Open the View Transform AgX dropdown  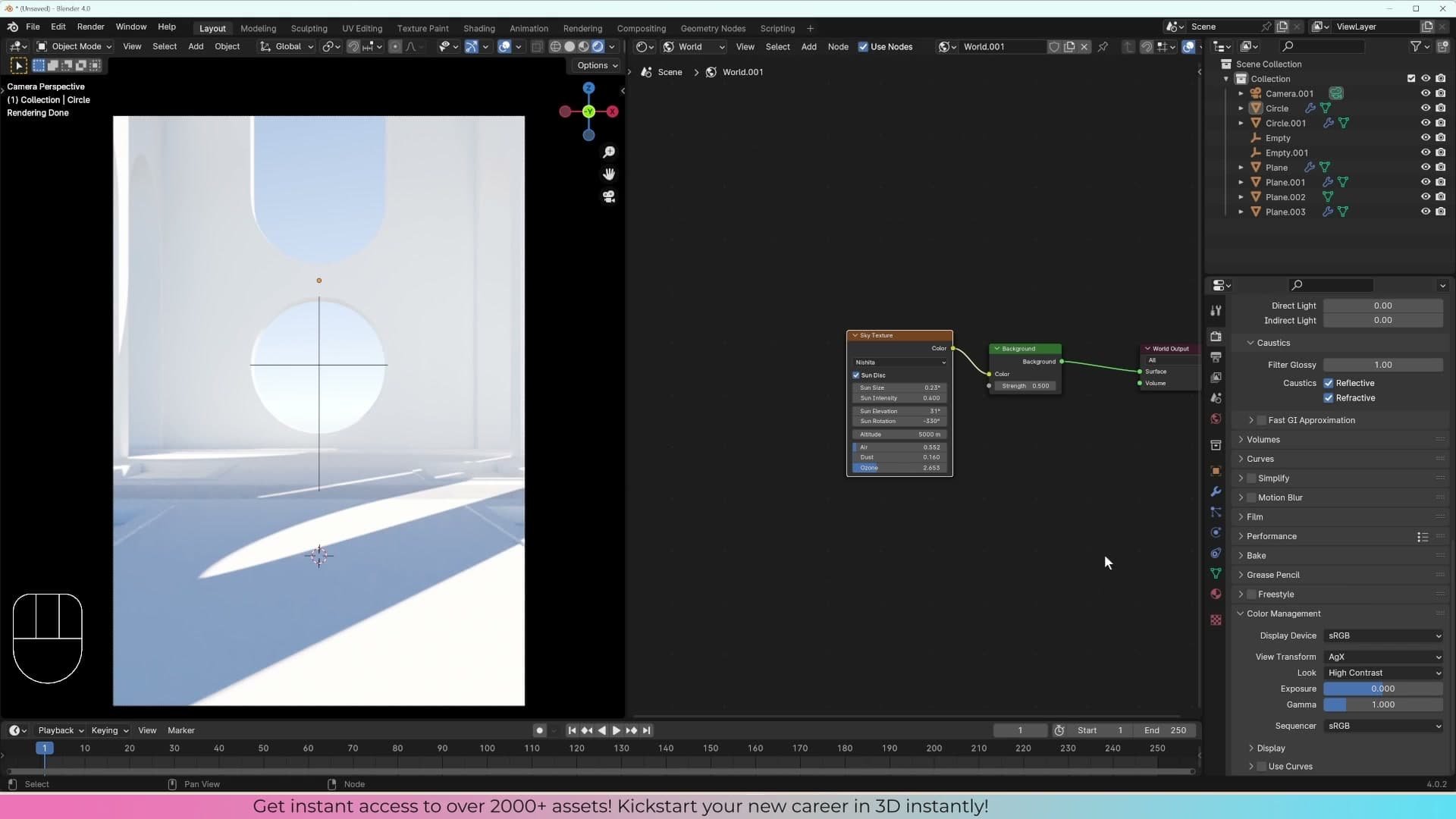(x=1383, y=657)
